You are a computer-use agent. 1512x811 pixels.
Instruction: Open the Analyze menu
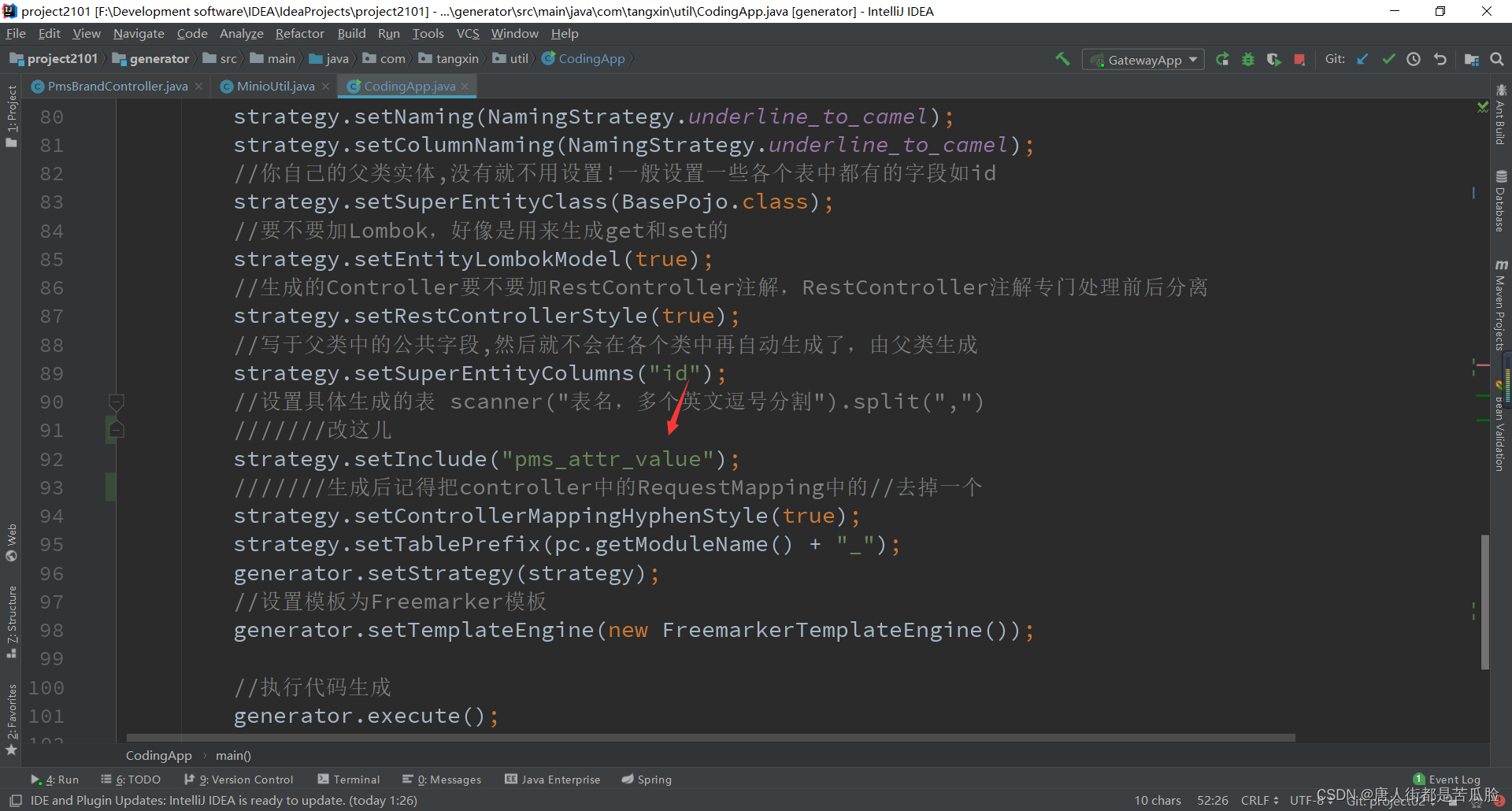coord(242,33)
